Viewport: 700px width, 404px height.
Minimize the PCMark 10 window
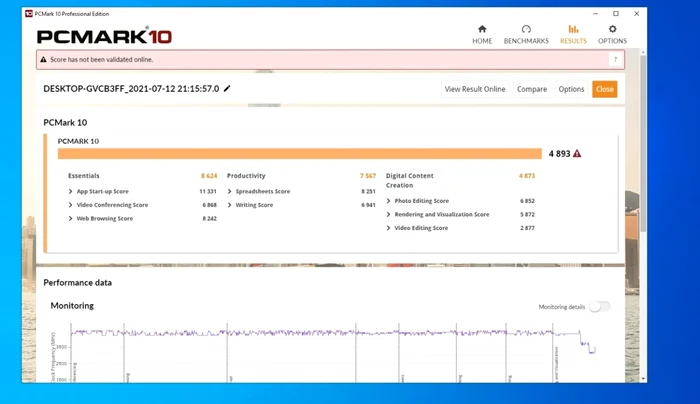(x=596, y=13)
